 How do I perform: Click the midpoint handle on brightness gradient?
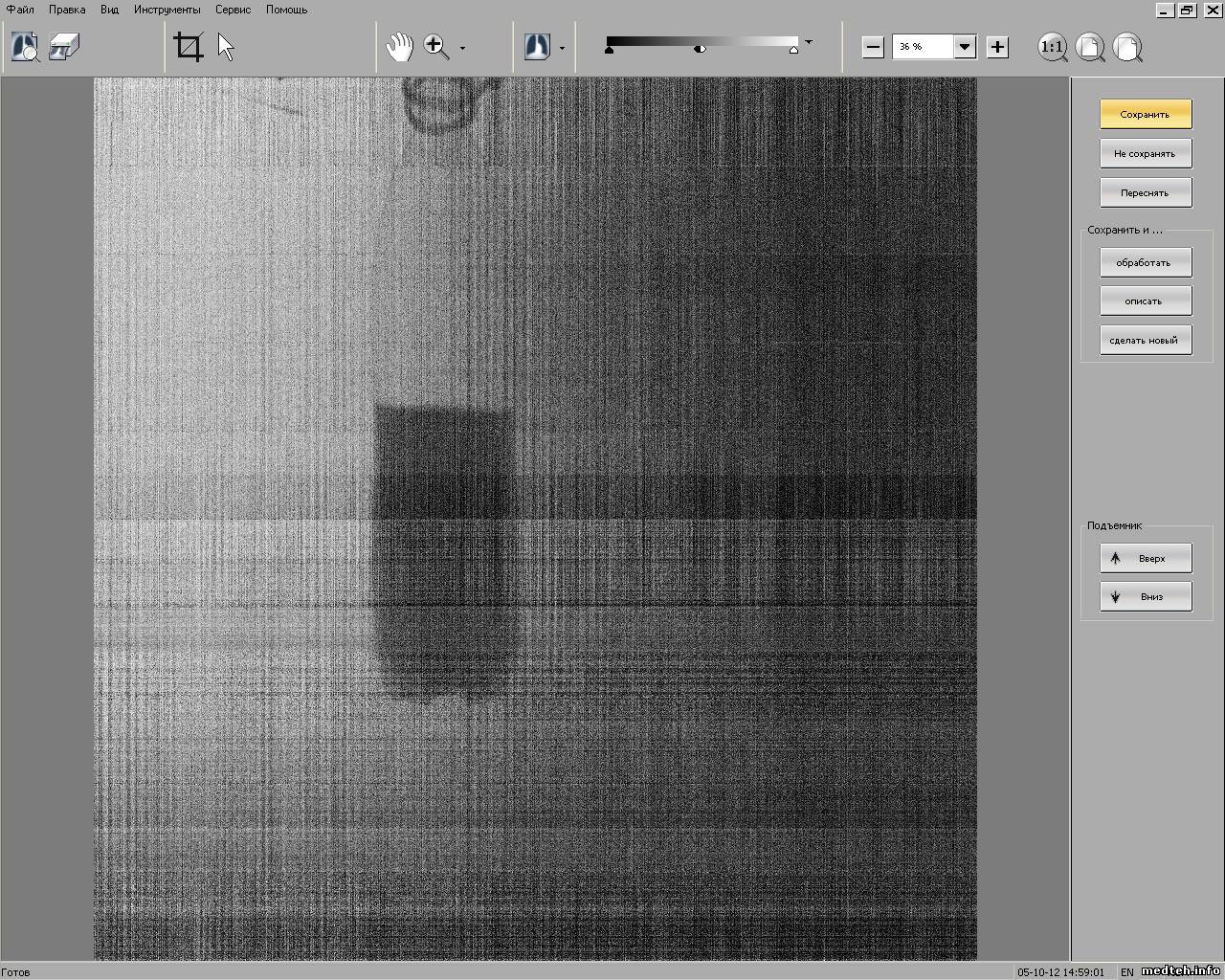click(701, 49)
